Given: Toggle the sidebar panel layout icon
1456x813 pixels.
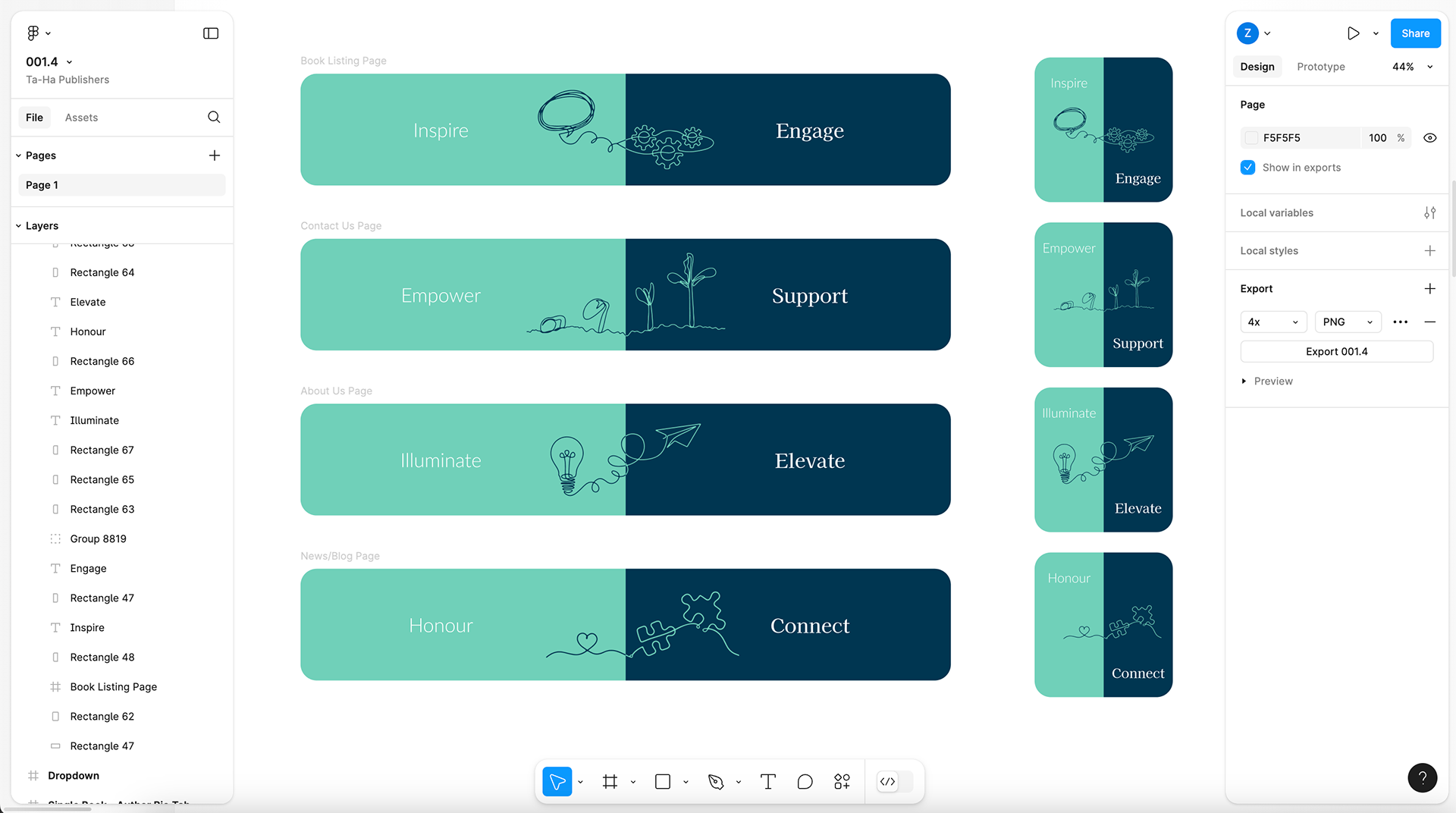Looking at the screenshot, I should click(x=211, y=33).
